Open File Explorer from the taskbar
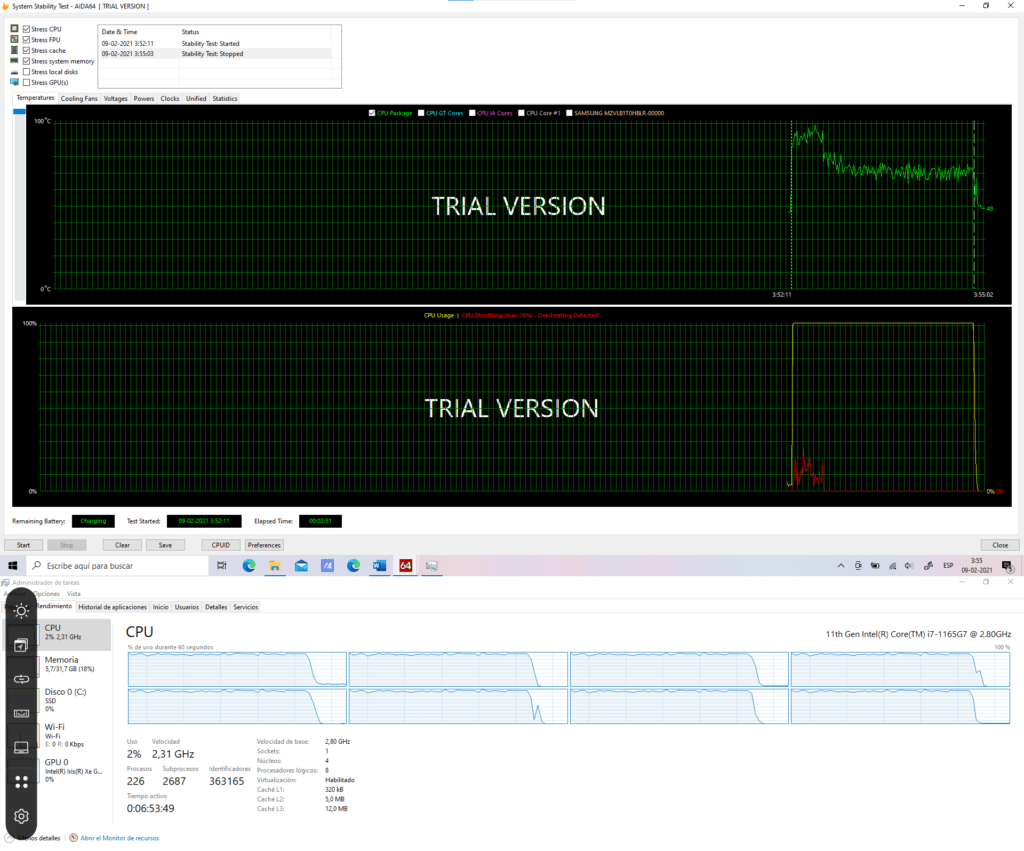Screen dimensions: 1024x851 [x=275, y=566]
